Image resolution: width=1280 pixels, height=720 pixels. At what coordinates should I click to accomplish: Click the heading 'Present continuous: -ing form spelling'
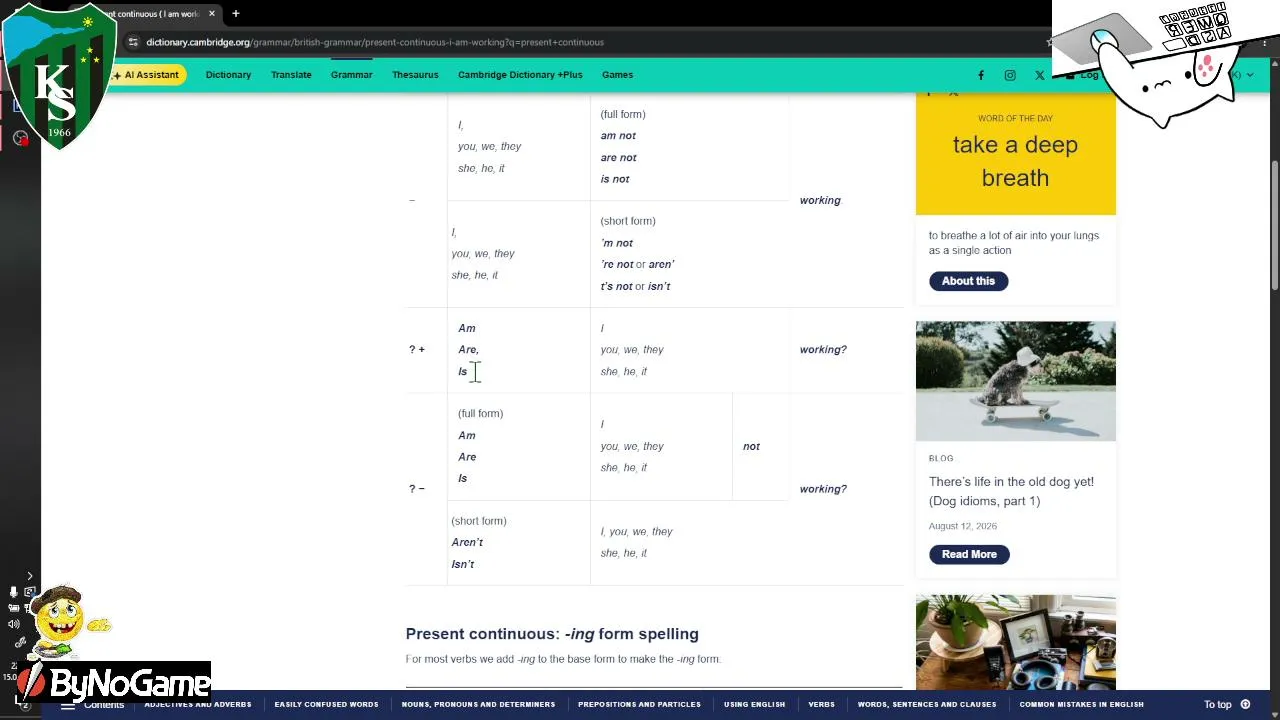(x=552, y=634)
